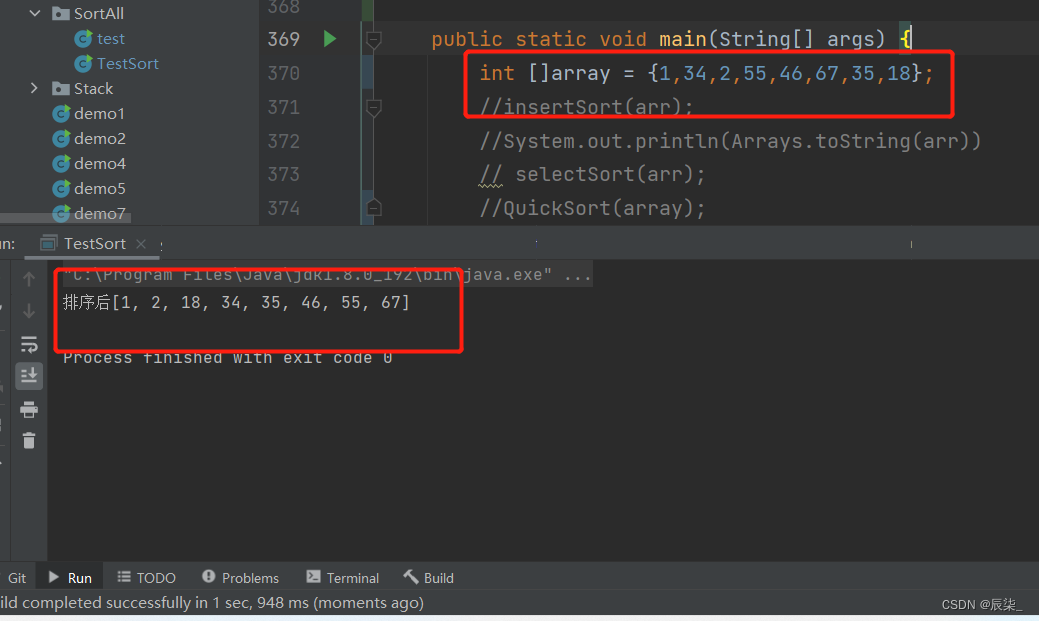Click line number 369 in gutter
The width and height of the screenshot is (1039, 621).
coord(284,39)
